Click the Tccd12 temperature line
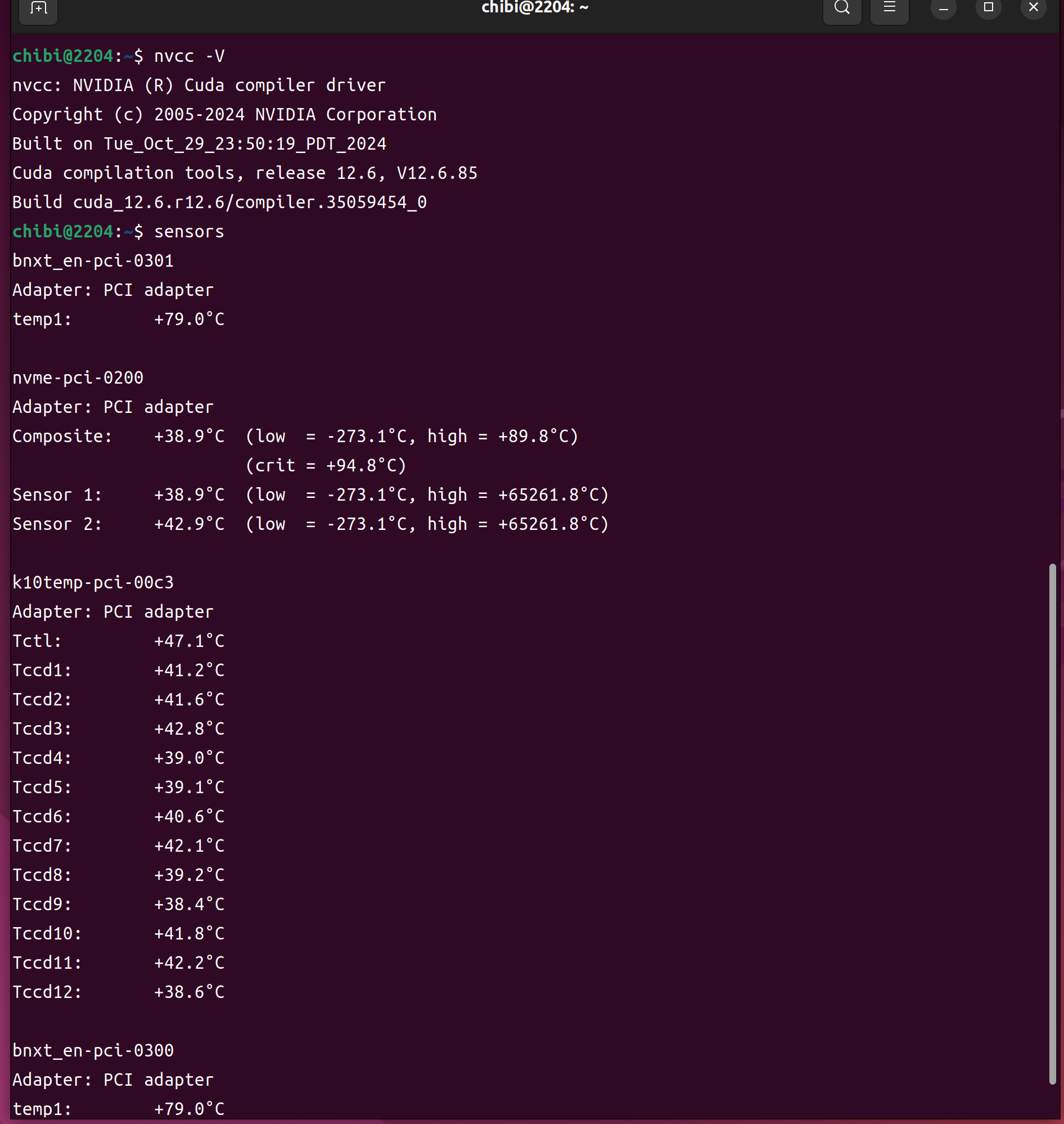This screenshot has width=1064, height=1124. click(x=118, y=992)
